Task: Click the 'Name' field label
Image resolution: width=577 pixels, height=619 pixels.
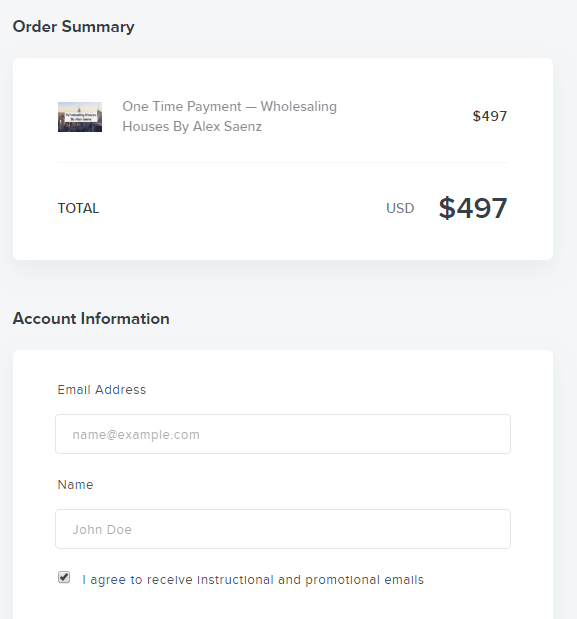Action: point(75,484)
